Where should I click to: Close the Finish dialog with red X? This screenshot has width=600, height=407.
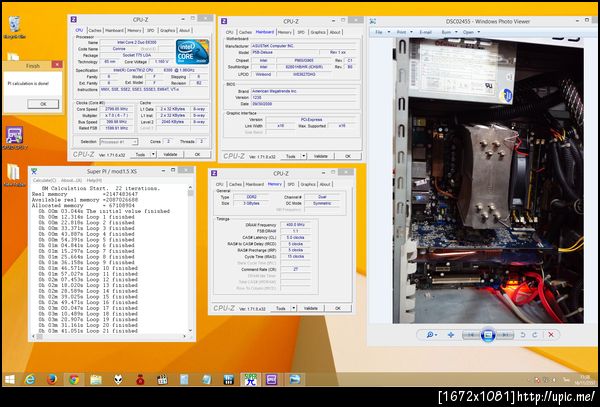[x=57, y=65]
